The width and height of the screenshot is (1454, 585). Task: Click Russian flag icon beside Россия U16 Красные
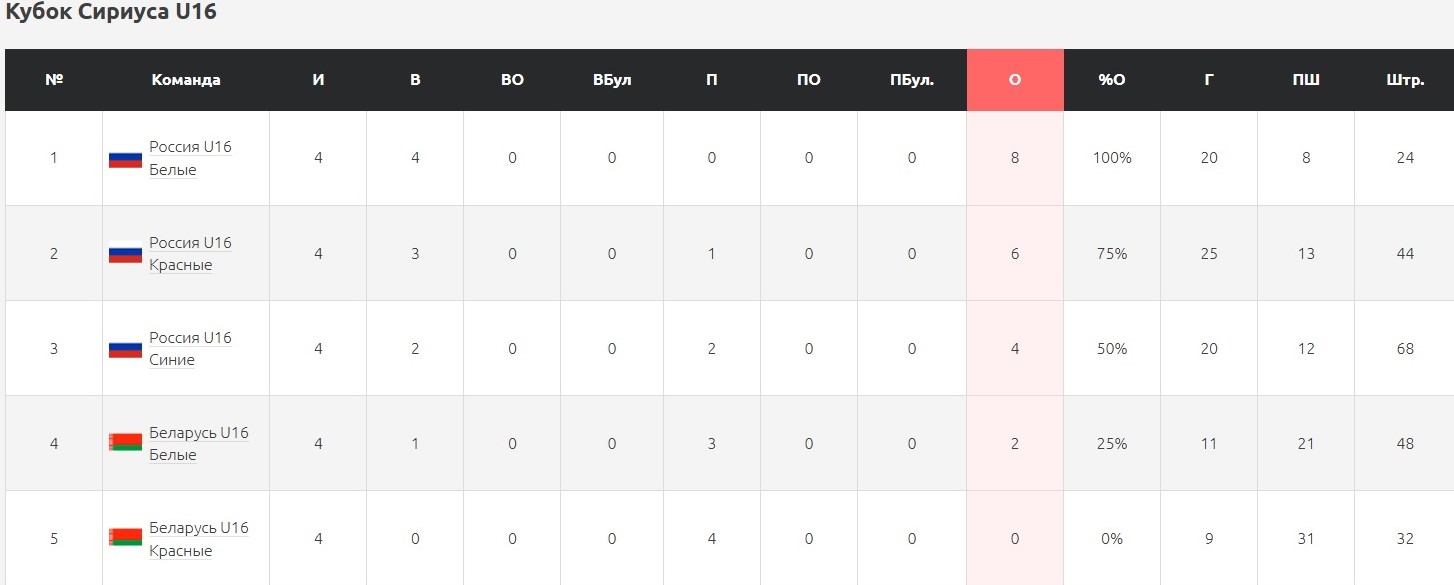tap(125, 254)
